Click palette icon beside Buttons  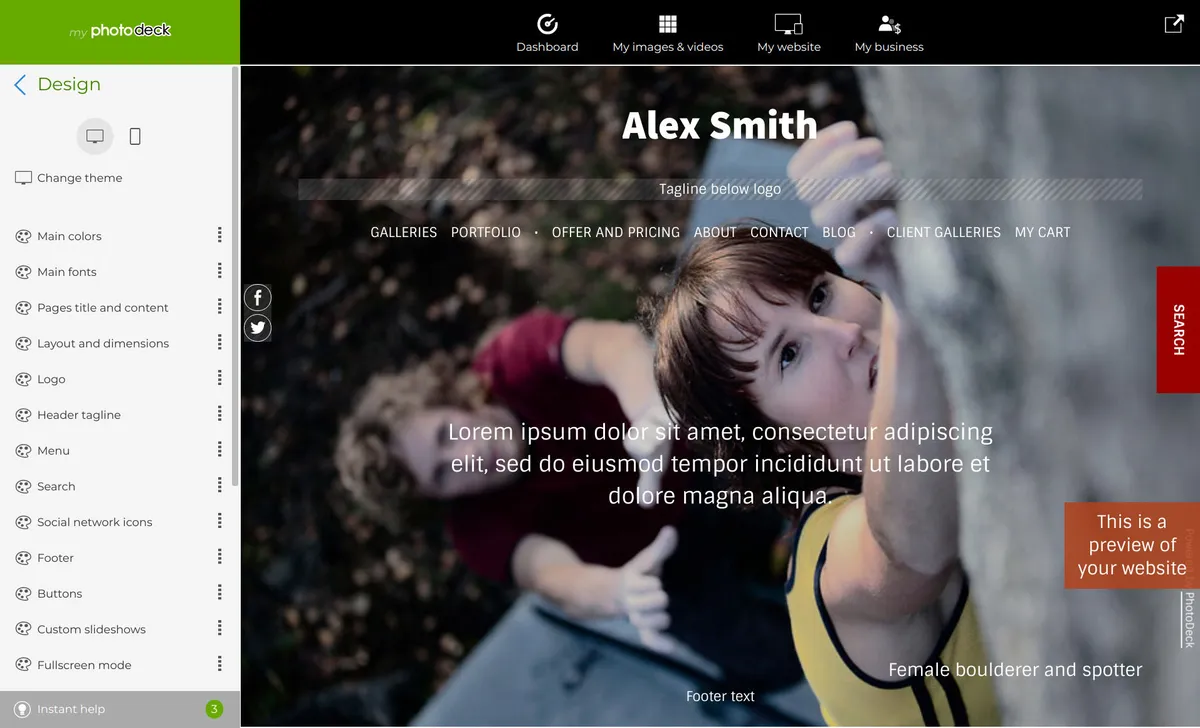pyautogui.click(x=23, y=594)
